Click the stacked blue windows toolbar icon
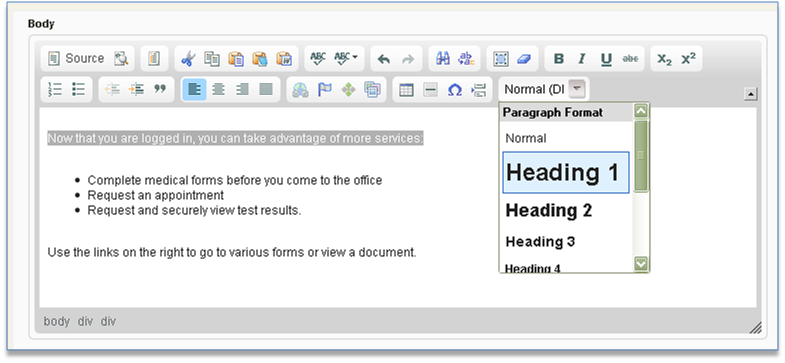This screenshot has height=363, width=785. [372, 90]
